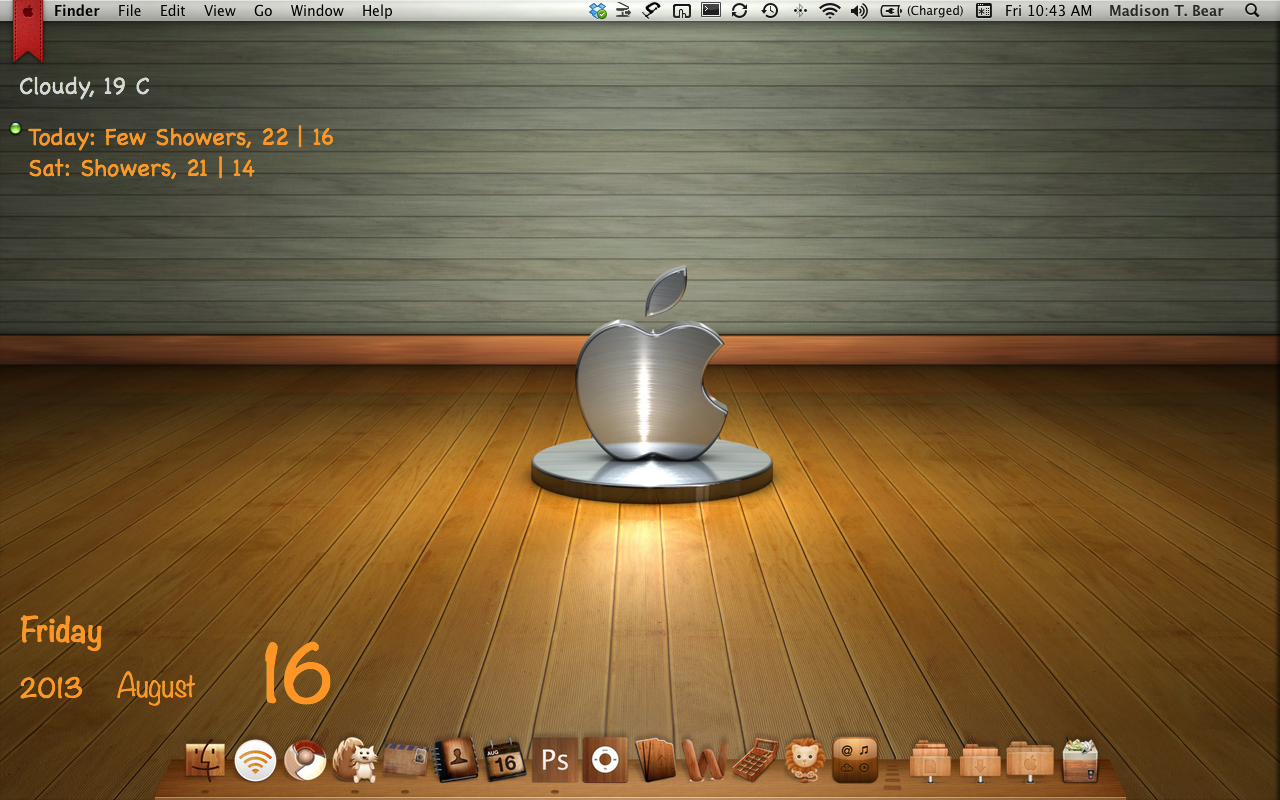Viewport: 1280px width, 800px height.
Task: Click the ladder-like menu bar icon
Action: click(x=623, y=11)
